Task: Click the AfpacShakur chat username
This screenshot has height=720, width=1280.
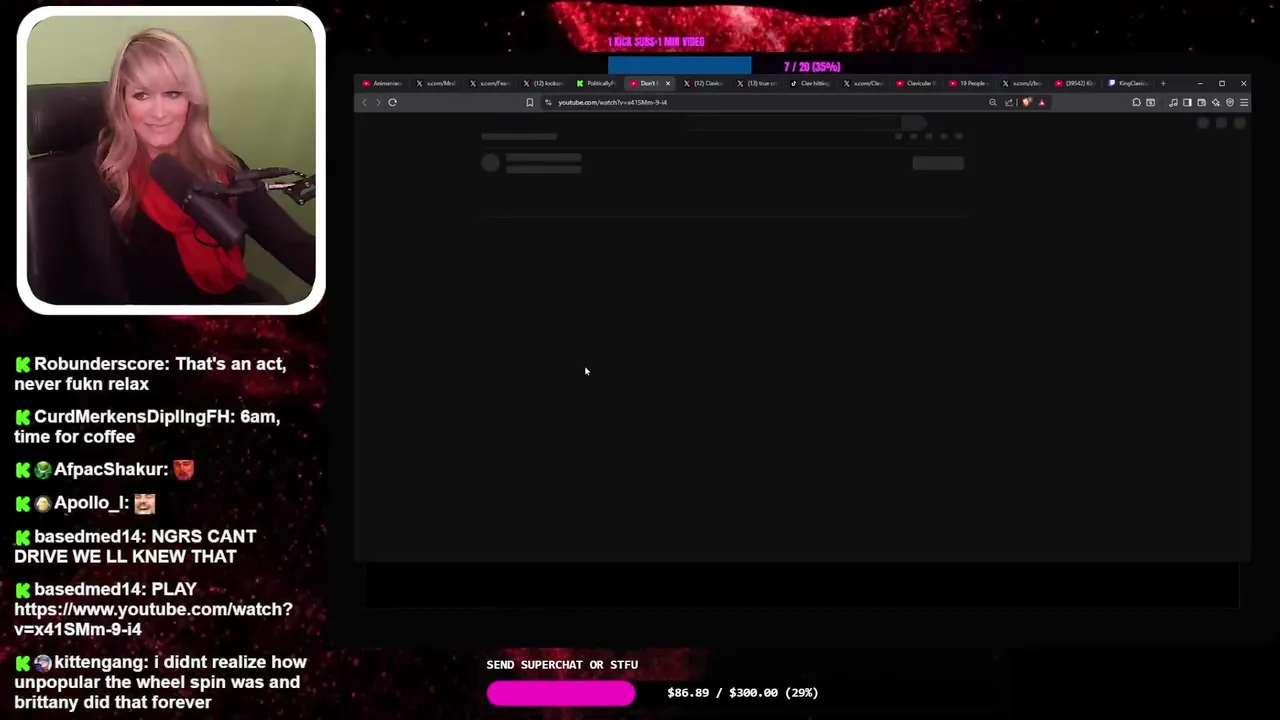Action: [109, 470]
